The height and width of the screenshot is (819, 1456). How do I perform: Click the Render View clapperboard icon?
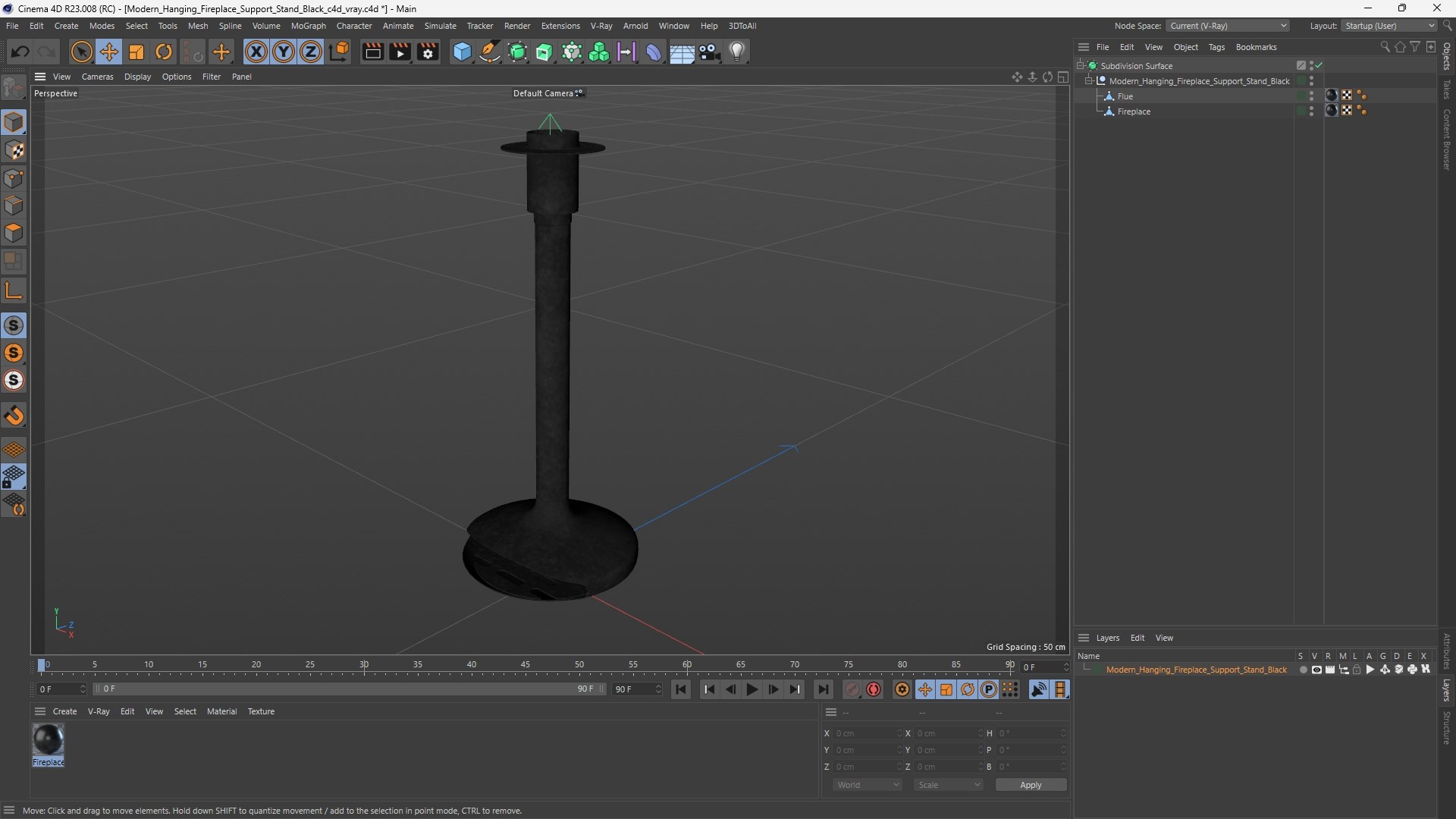click(372, 52)
